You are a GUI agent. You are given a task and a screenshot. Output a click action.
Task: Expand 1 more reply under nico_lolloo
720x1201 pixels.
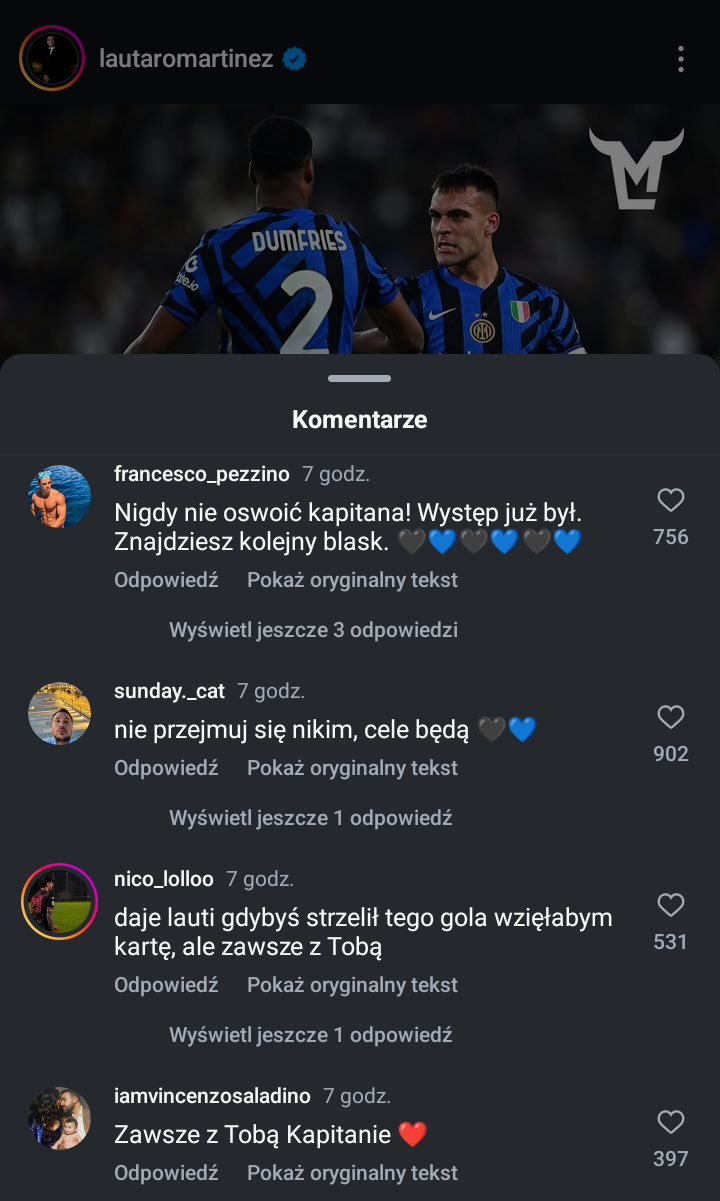(x=310, y=1035)
